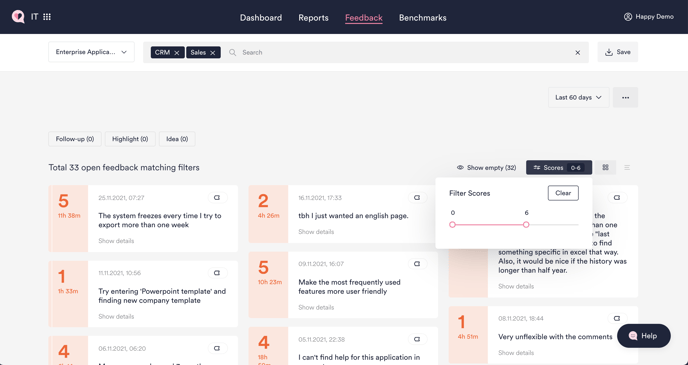This screenshot has height=365, width=688.
Task: Open the score 2 card dated 16.11.2021
Action: click(343, 214)
